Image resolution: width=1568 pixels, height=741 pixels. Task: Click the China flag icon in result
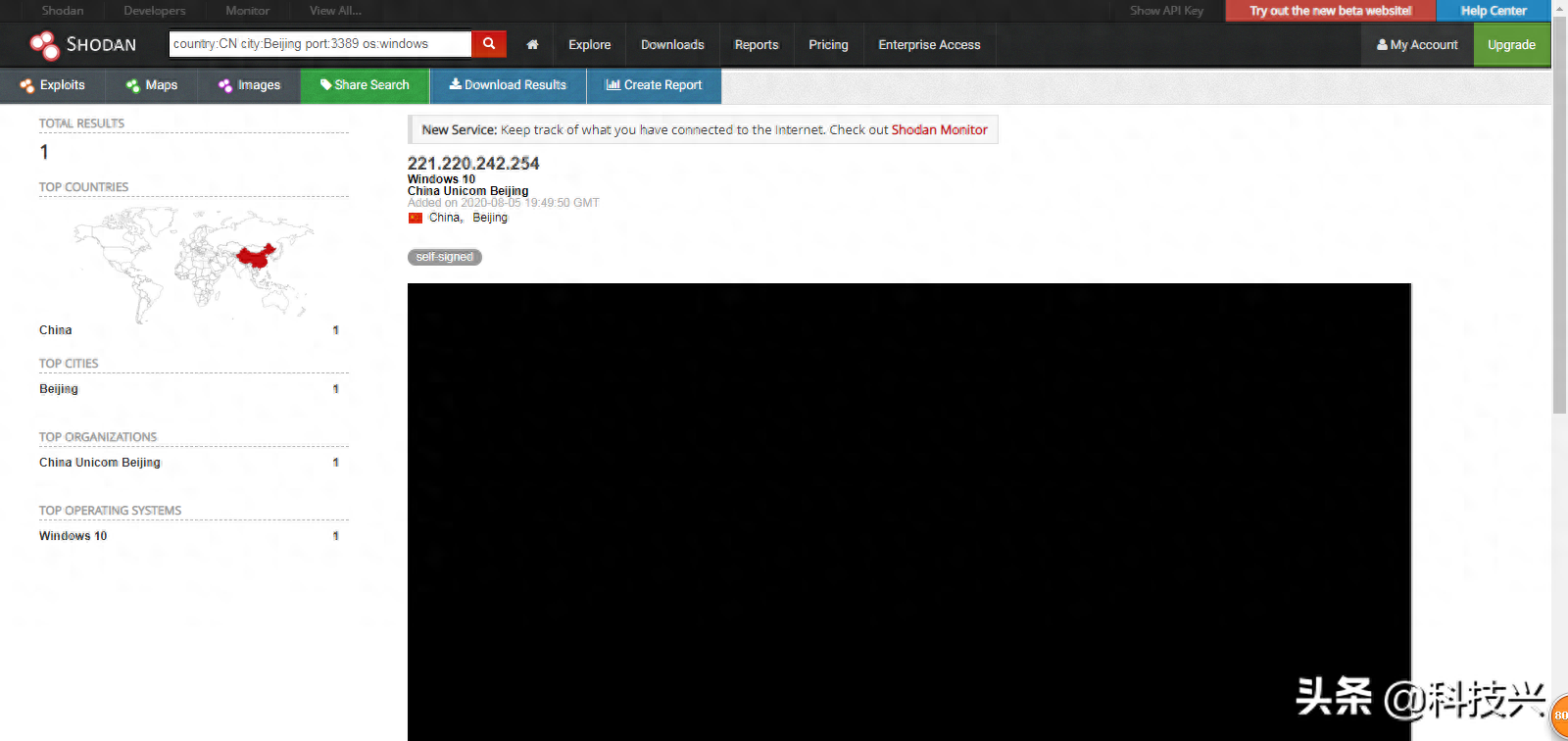pos(416,218)
